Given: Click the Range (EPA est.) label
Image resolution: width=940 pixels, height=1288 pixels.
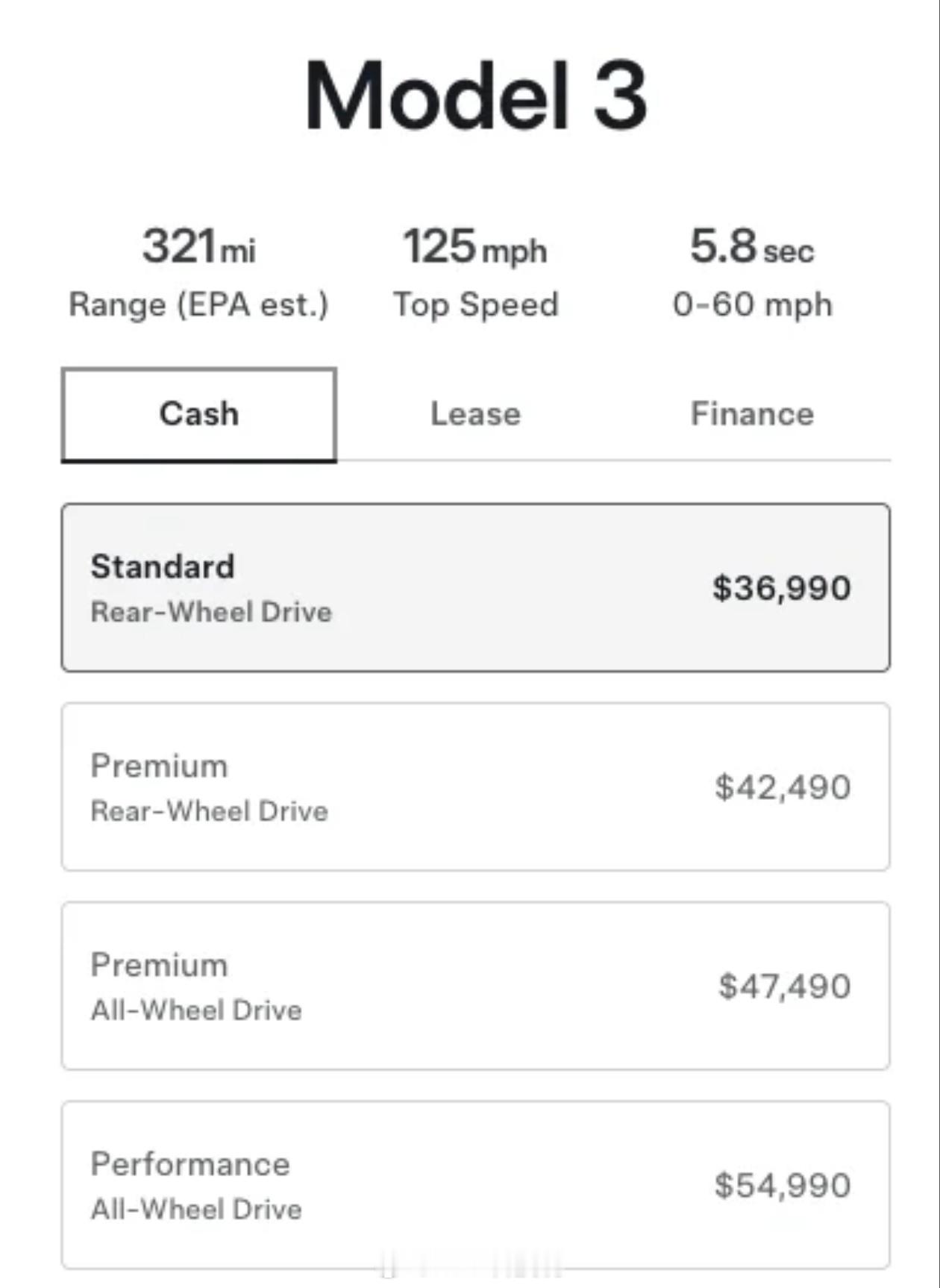Looking at the screenshot, I should [198, 304].
